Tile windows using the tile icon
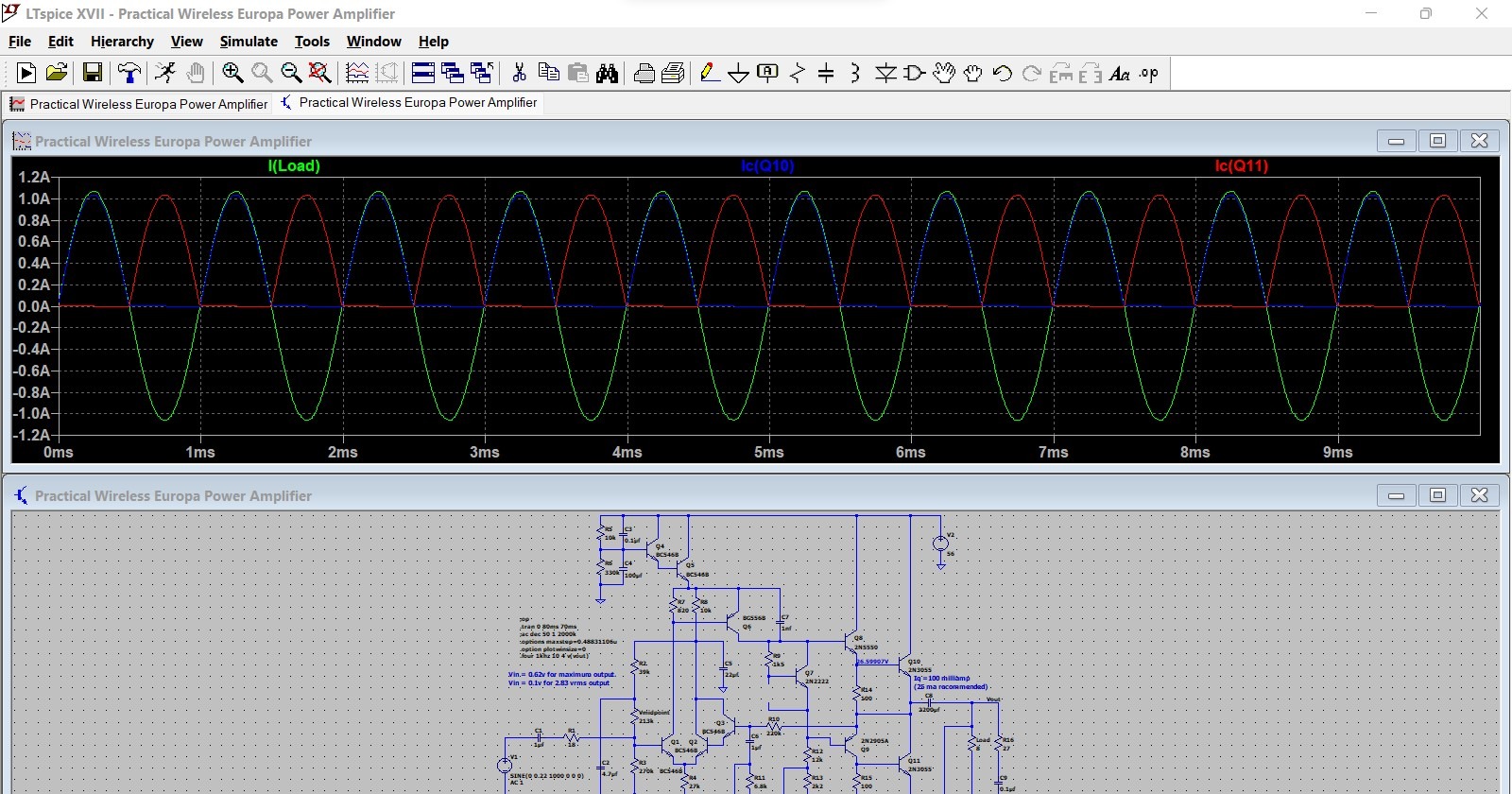The width and height of the screenshot is (1512, 794). (x=423, y=73)
